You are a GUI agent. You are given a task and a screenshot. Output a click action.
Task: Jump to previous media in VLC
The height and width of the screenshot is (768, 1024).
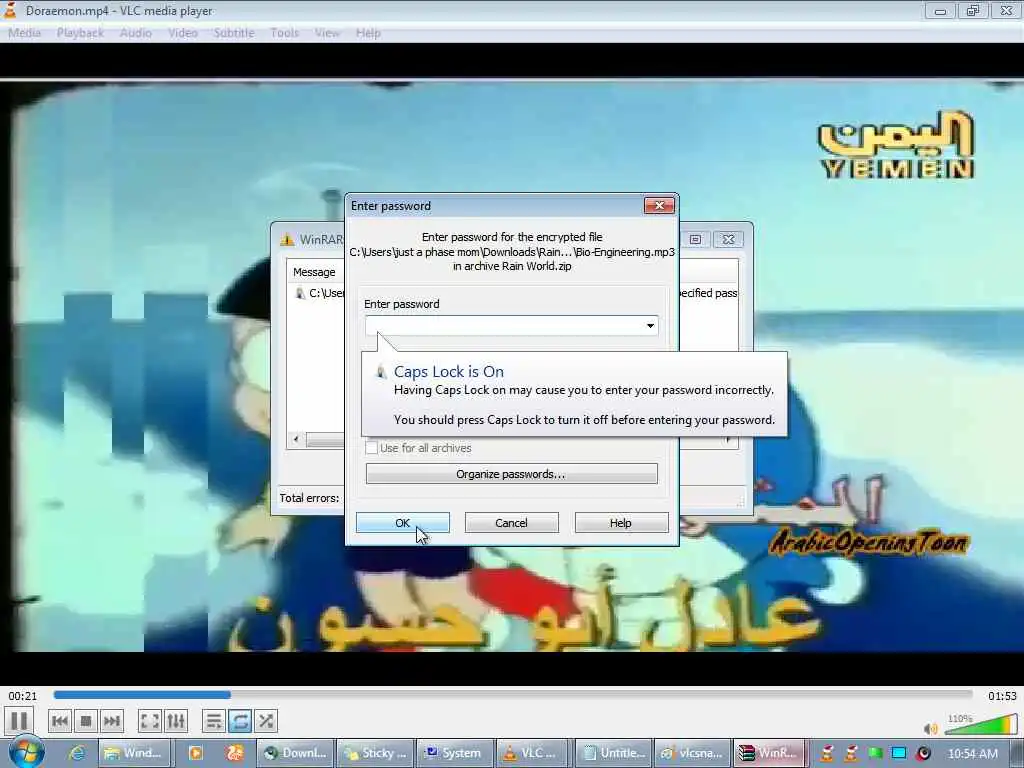click(59, 722)
